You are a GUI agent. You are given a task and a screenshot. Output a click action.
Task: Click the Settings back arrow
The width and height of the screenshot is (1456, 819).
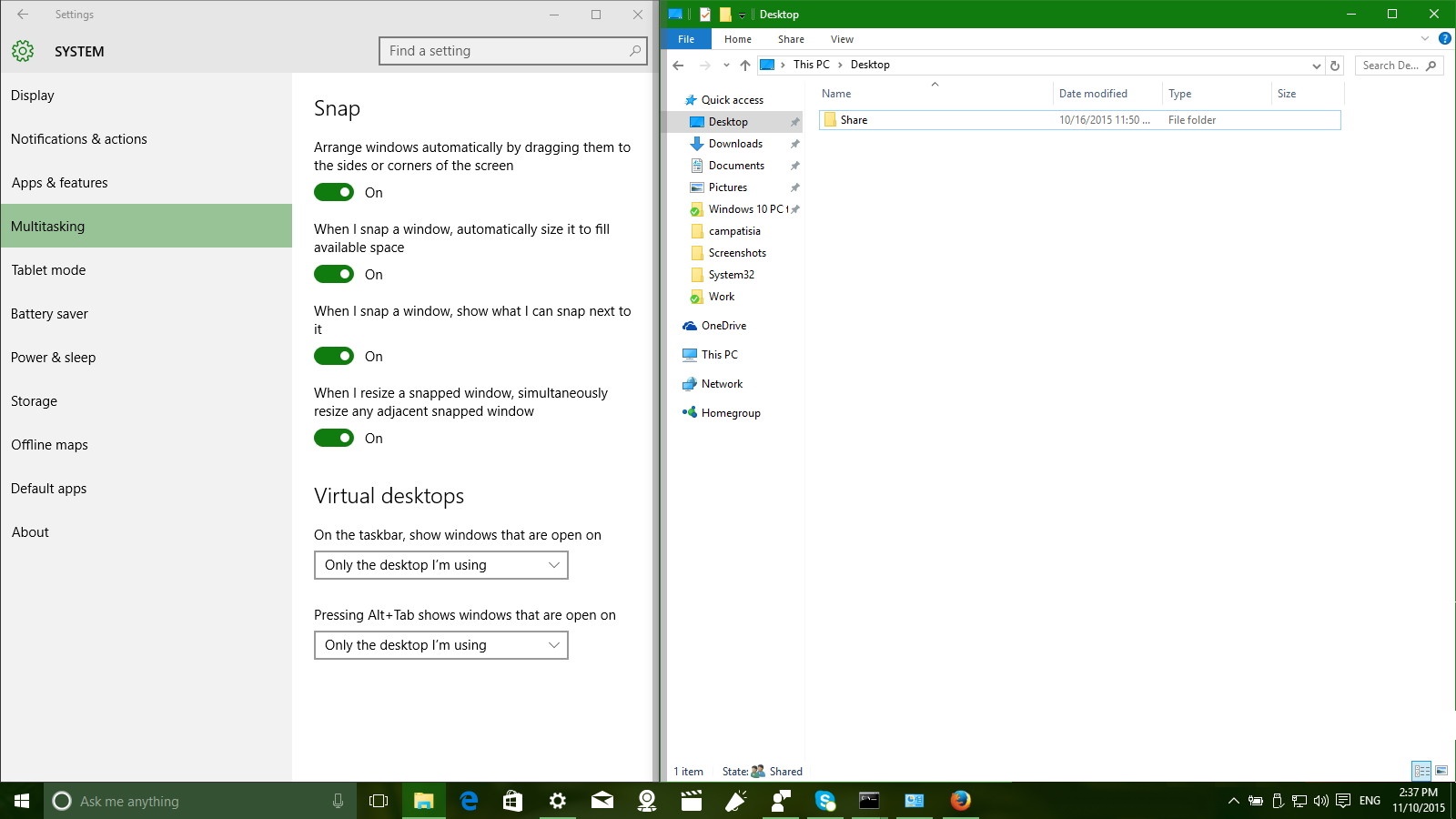coord(23,15)
